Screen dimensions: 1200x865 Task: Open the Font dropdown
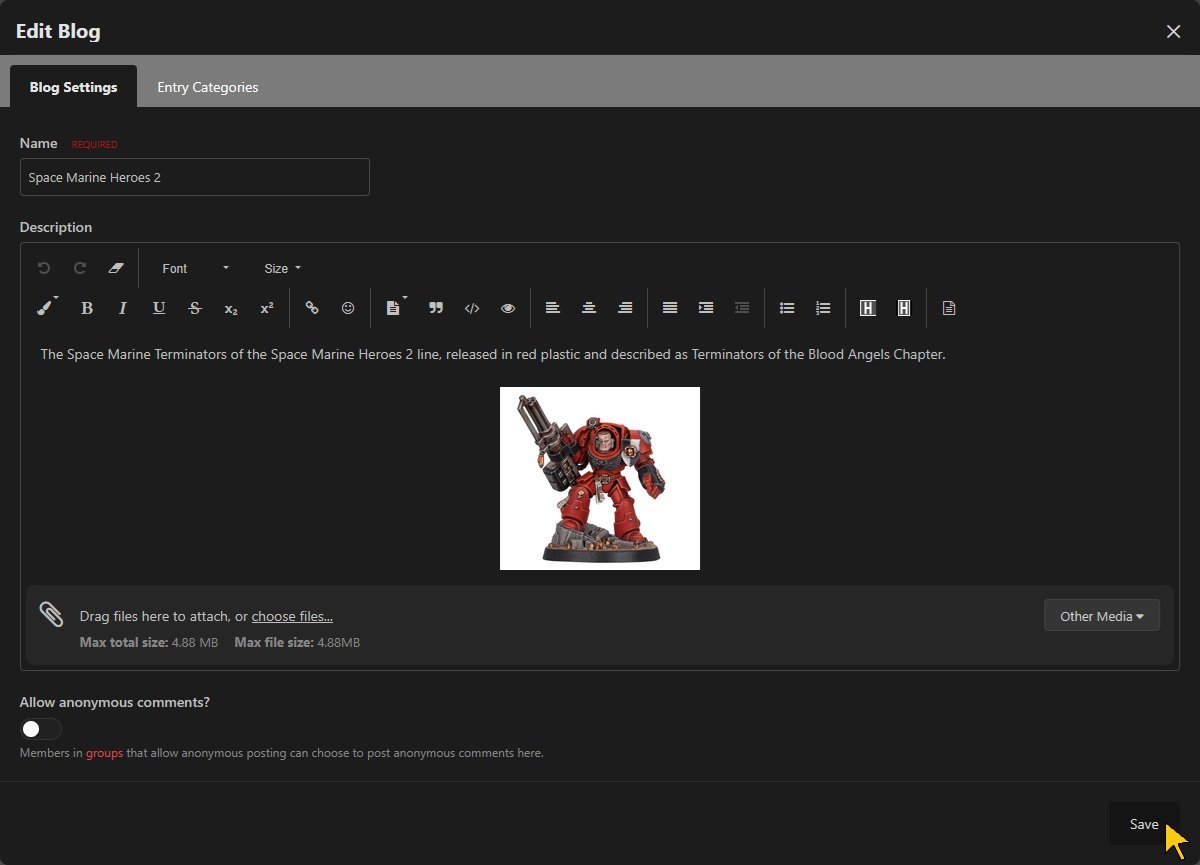195,268
